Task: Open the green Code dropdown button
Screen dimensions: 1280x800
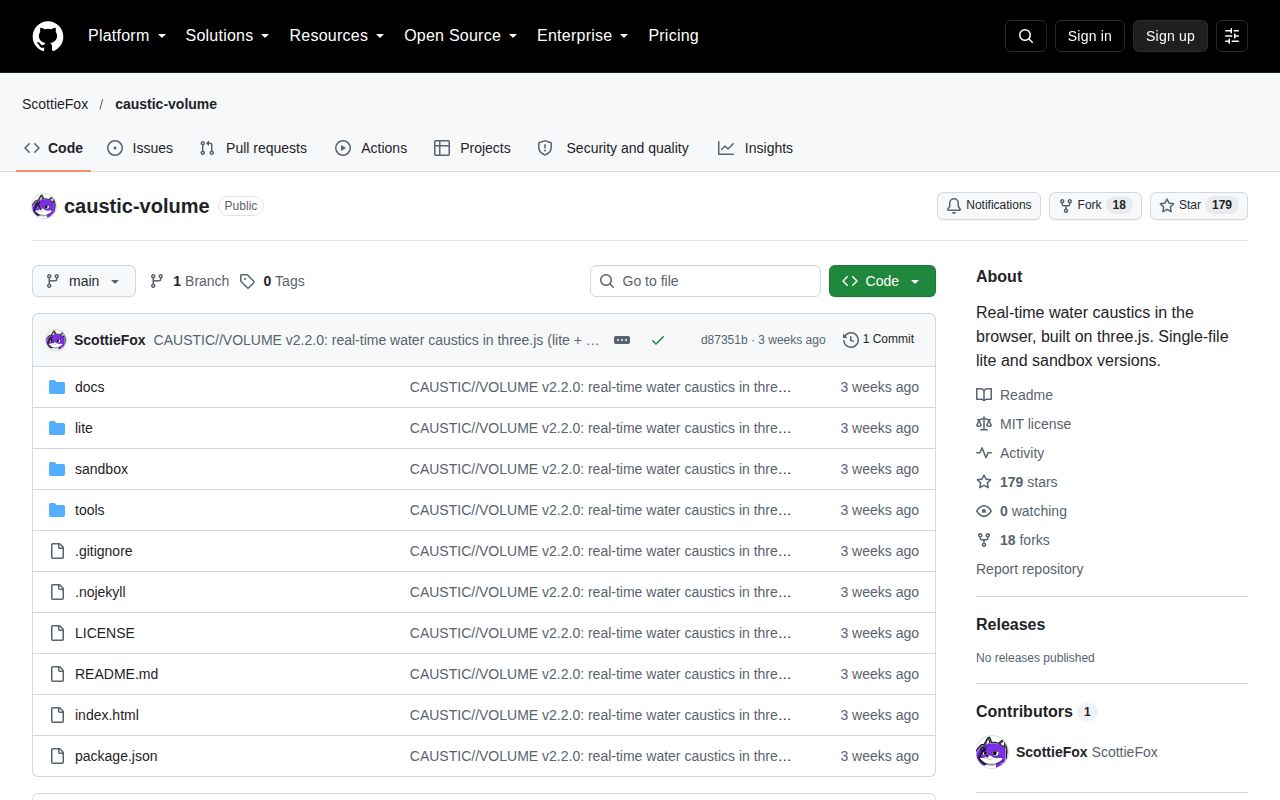Action: pyautogui.click(x=882, y=281)
